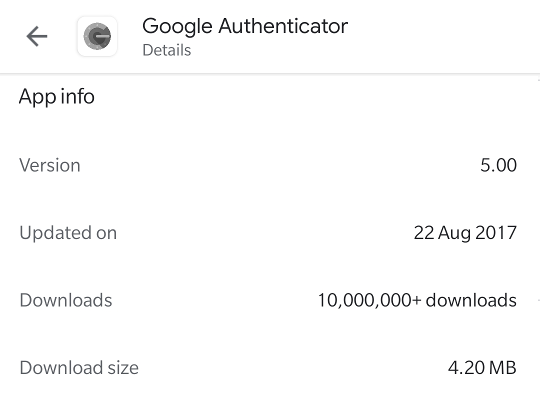Click the MB unit of download size
The width and height of the screenshot is (540, 399).
[x=503, y=368]
